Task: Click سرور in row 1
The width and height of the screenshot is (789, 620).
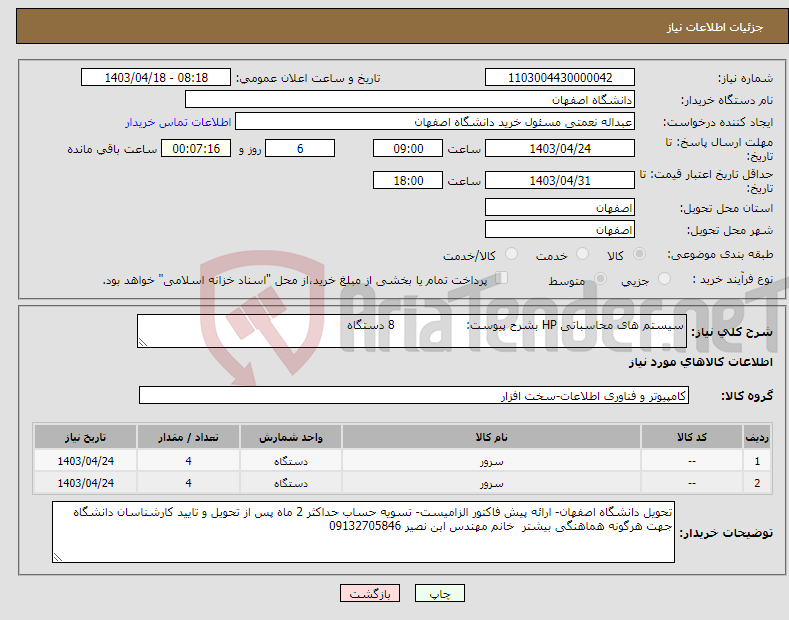Action: 492,461
